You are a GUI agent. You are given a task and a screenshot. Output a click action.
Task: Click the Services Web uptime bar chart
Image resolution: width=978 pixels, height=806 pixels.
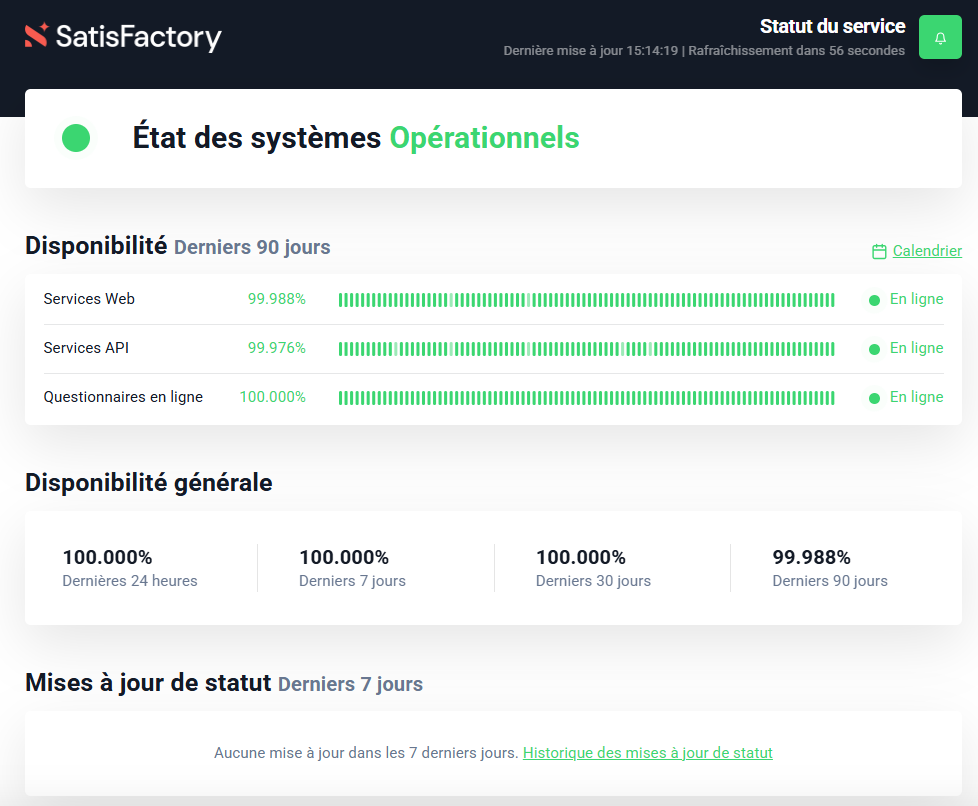(586, 300)
